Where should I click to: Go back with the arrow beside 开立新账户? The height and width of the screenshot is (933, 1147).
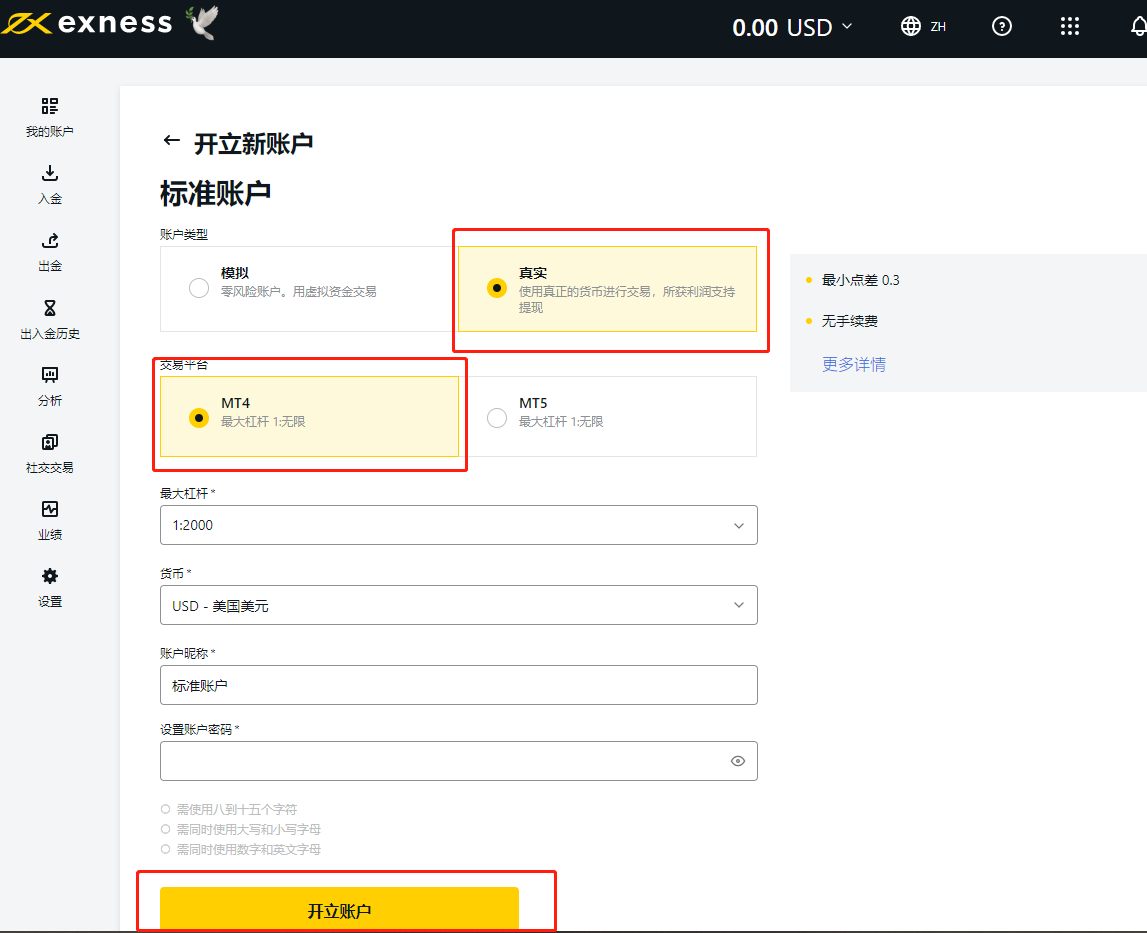172,140
